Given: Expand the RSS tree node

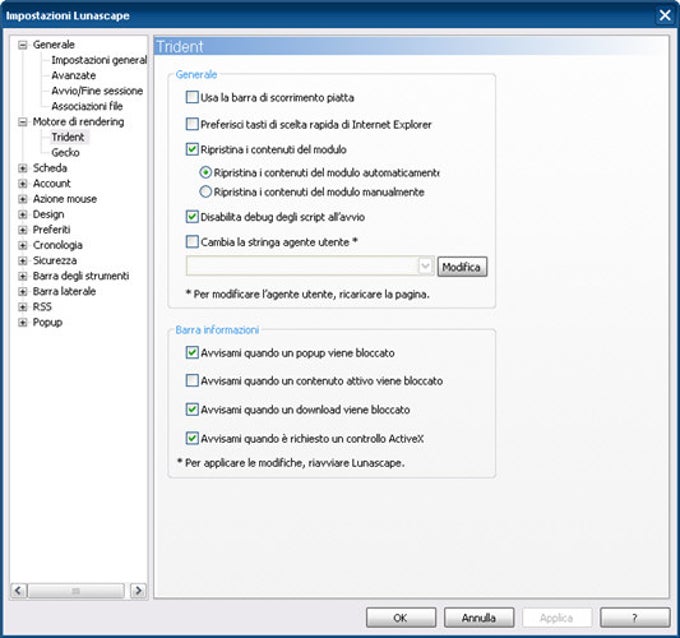Looking at the screenshot, I should click(23, 307).
